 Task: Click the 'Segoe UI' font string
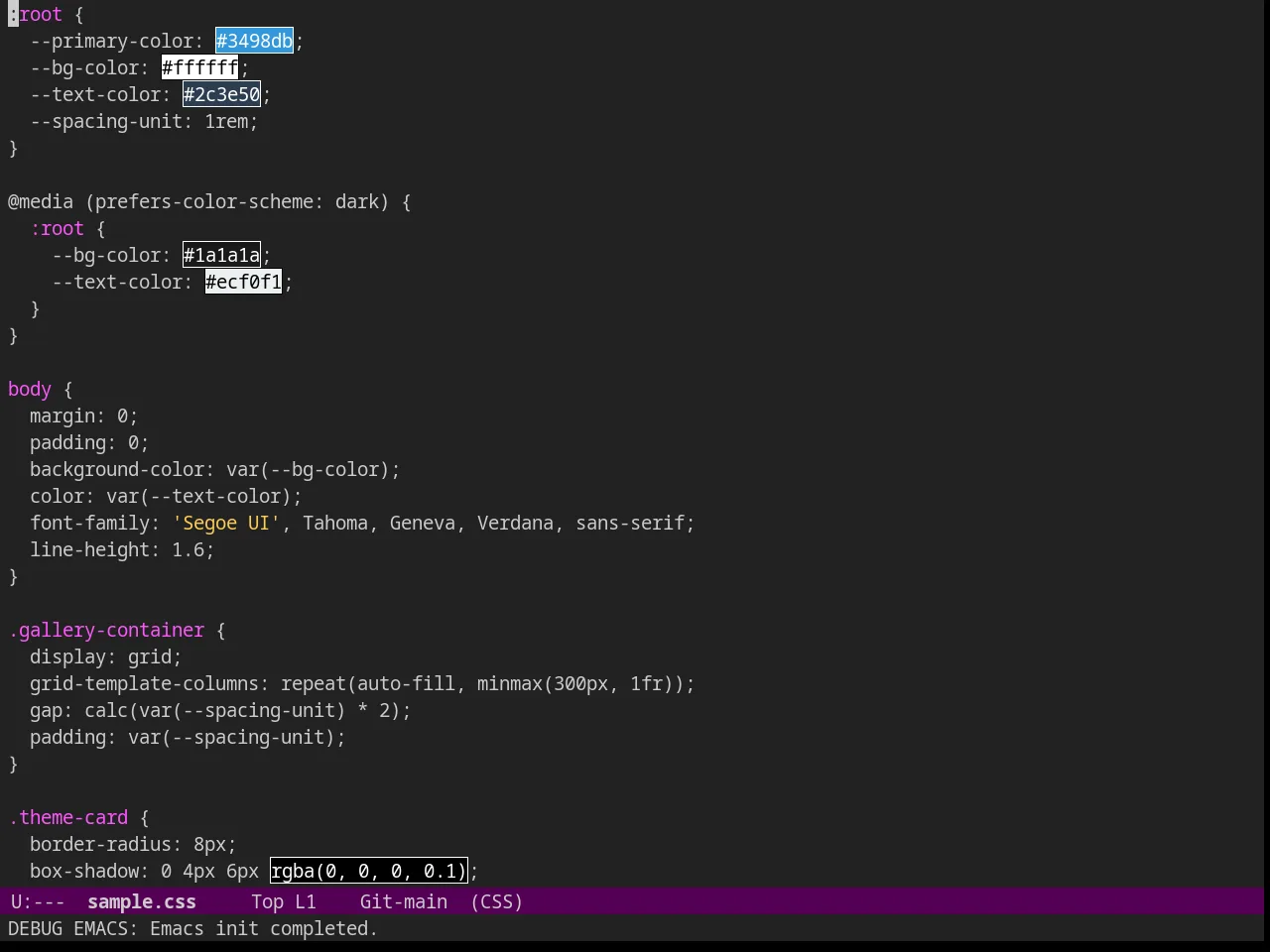pos(226,523)
